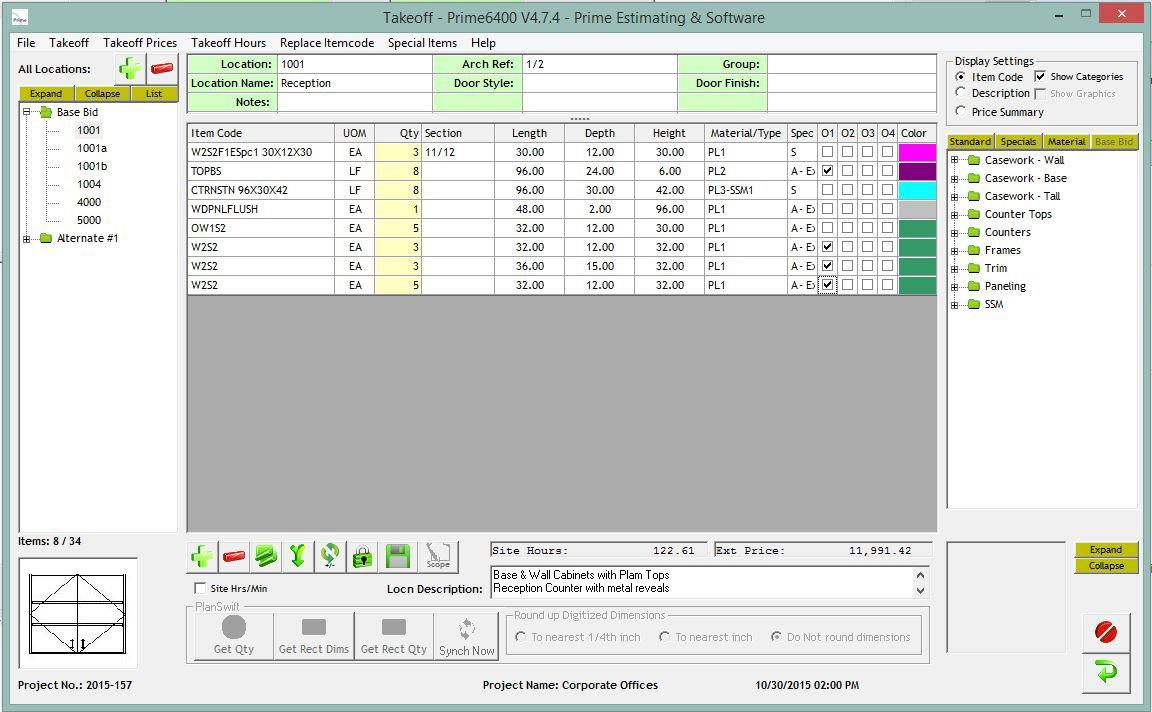Click Collapse button above location tree
Image resolution: width=1152 pixels, height=712 pixels.
(x=102, y=93)
